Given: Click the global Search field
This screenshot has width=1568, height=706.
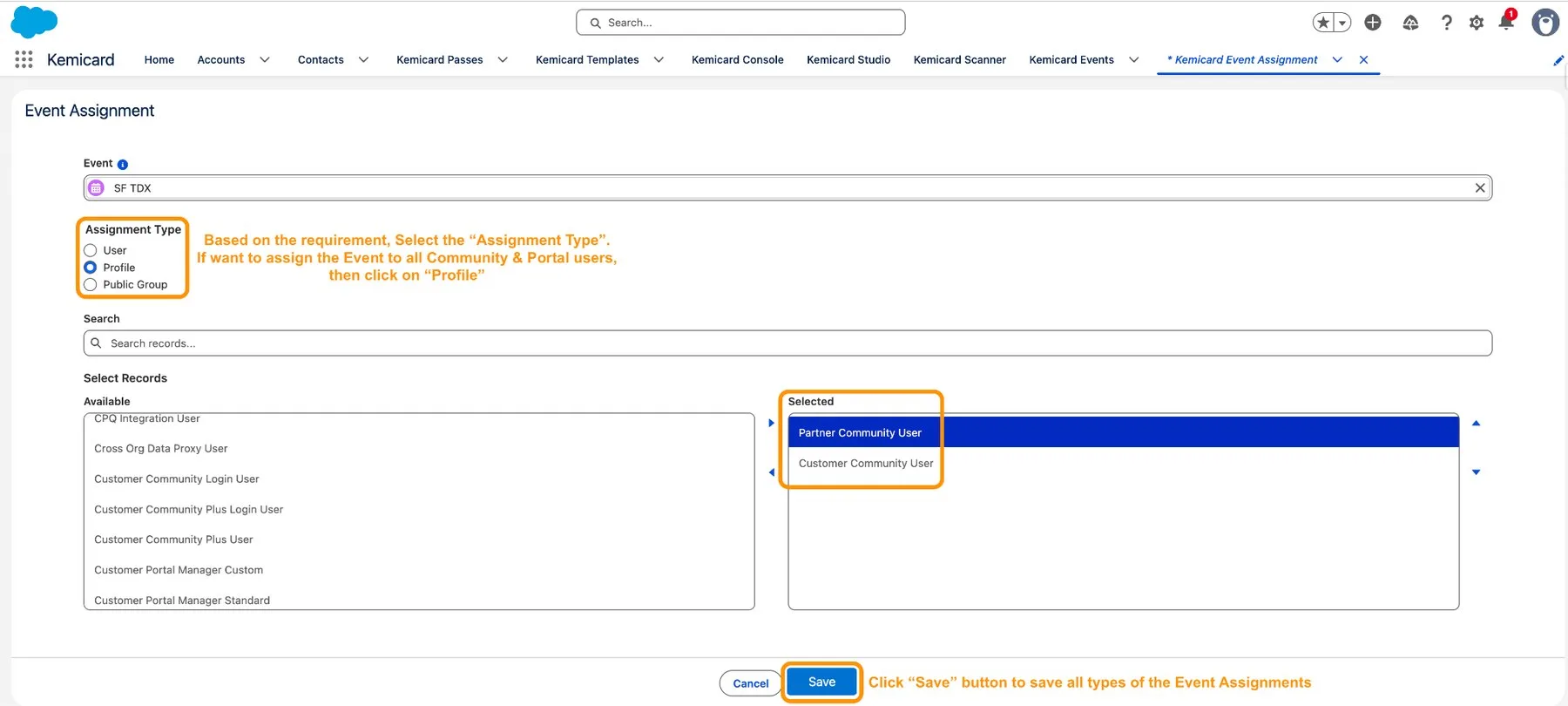Looking at the screenshot, I should (x=740, y=23).
